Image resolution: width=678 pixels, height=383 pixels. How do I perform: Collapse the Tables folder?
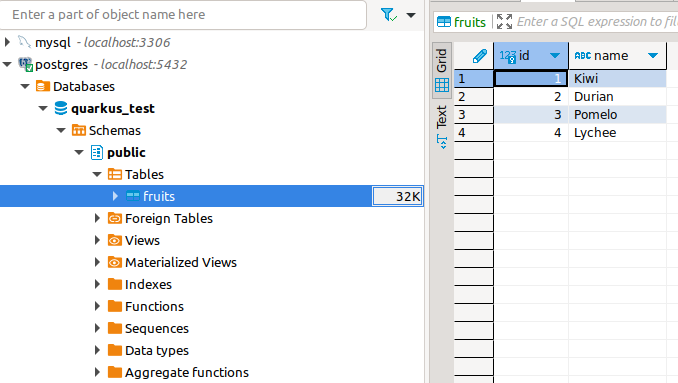pos(97,174)
